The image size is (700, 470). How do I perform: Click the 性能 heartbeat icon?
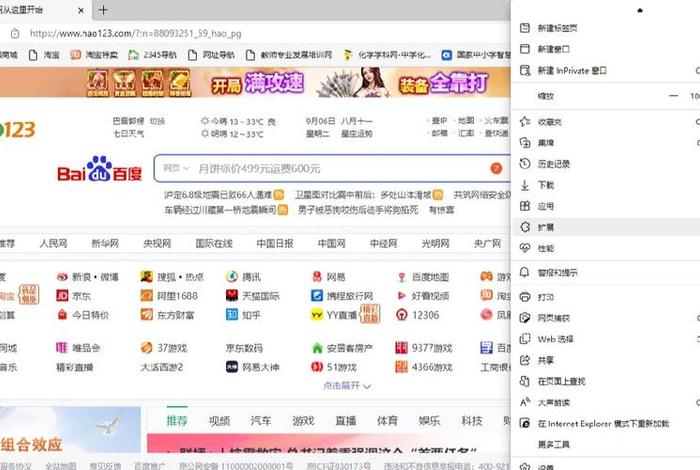pos(525,248)
